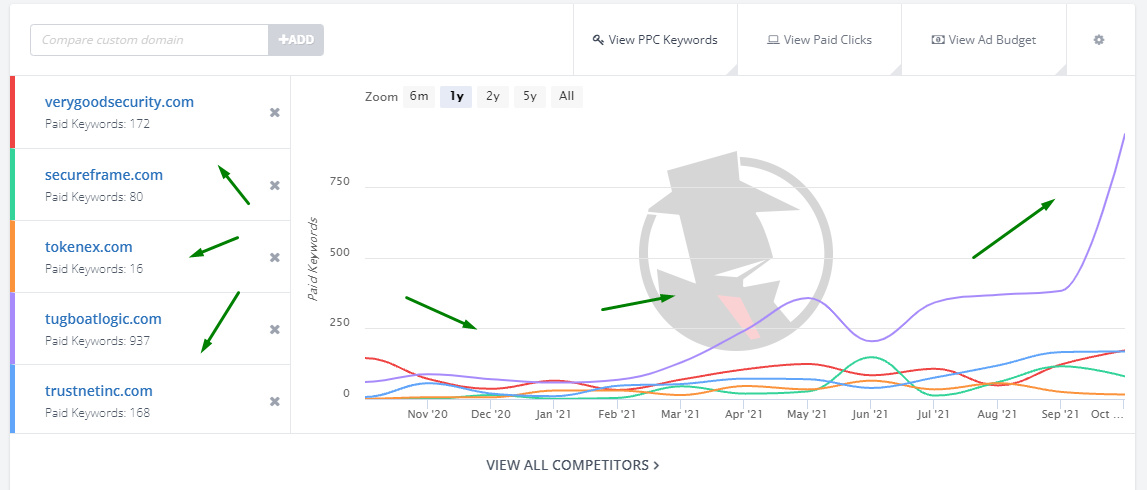Open the settings gear icon
1147x490 pixels.
point(1099,40)
